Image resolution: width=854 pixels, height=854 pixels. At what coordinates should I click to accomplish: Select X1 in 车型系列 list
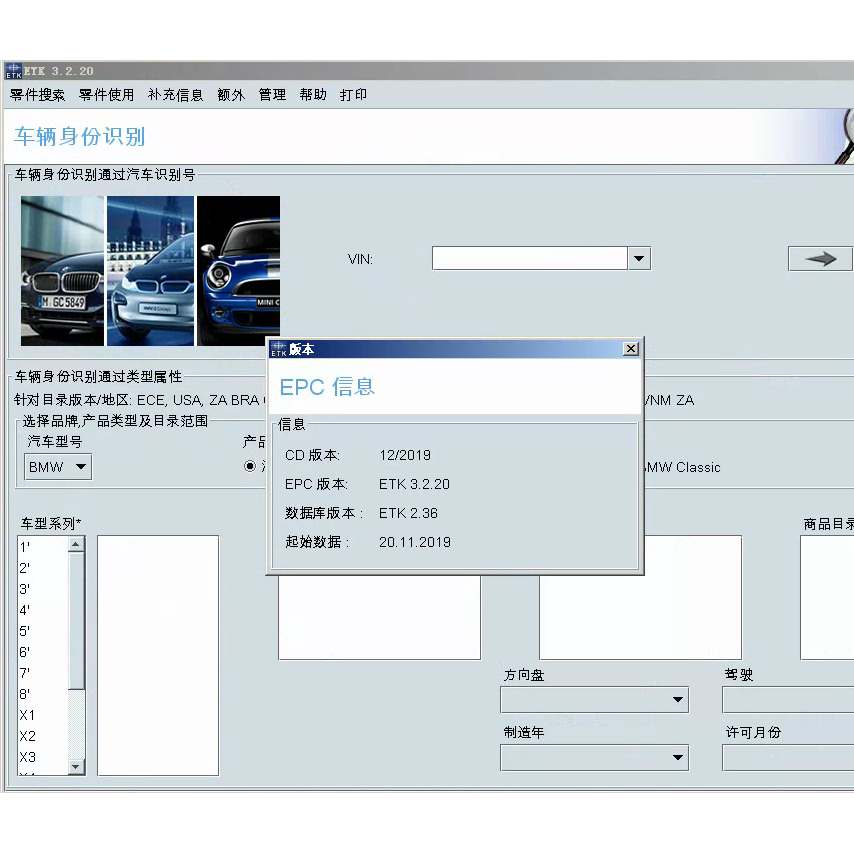pyautogui.click(x=43, y=715)
